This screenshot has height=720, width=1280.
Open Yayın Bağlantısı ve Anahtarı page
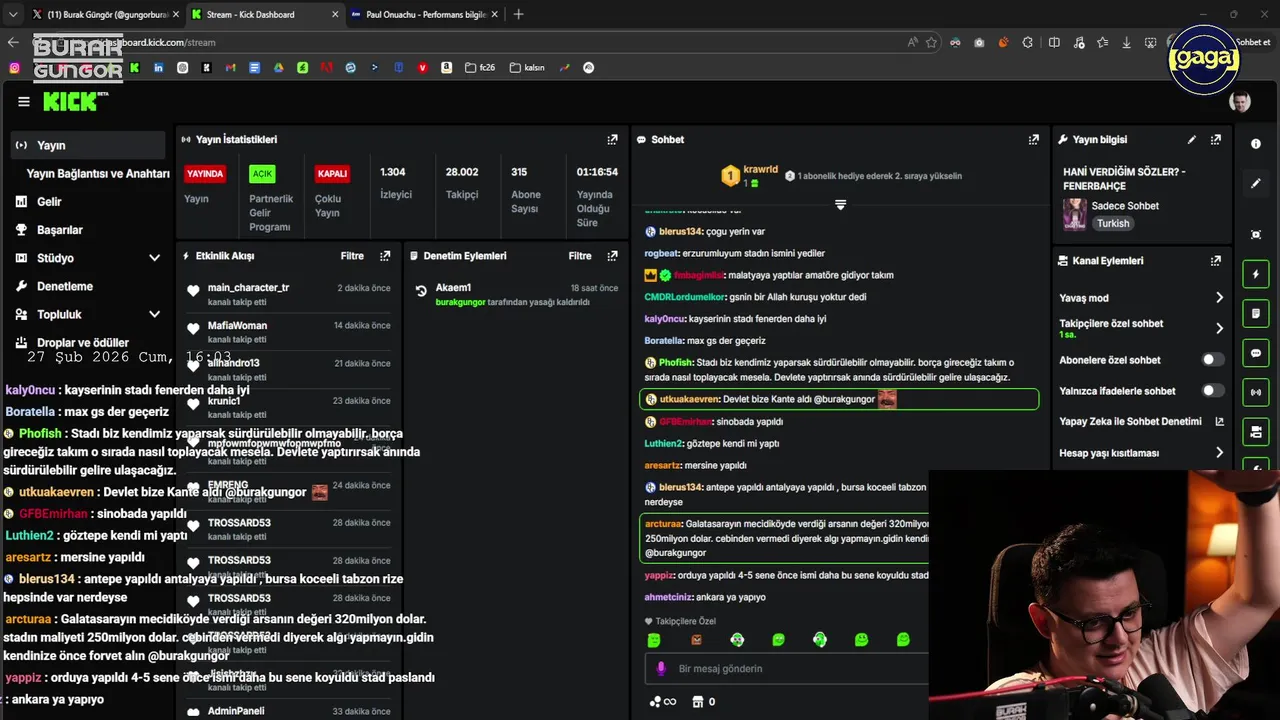[98, 173]
